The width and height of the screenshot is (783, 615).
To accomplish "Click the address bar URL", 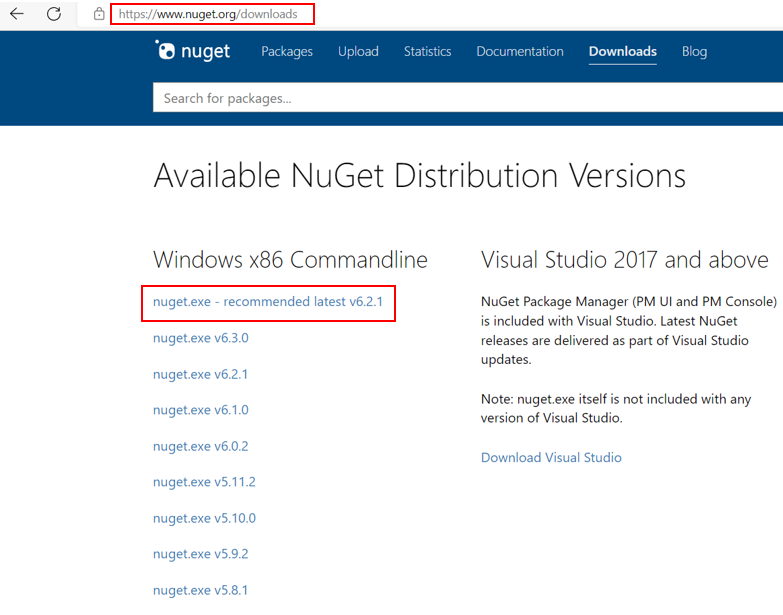I will coord(208,14).
